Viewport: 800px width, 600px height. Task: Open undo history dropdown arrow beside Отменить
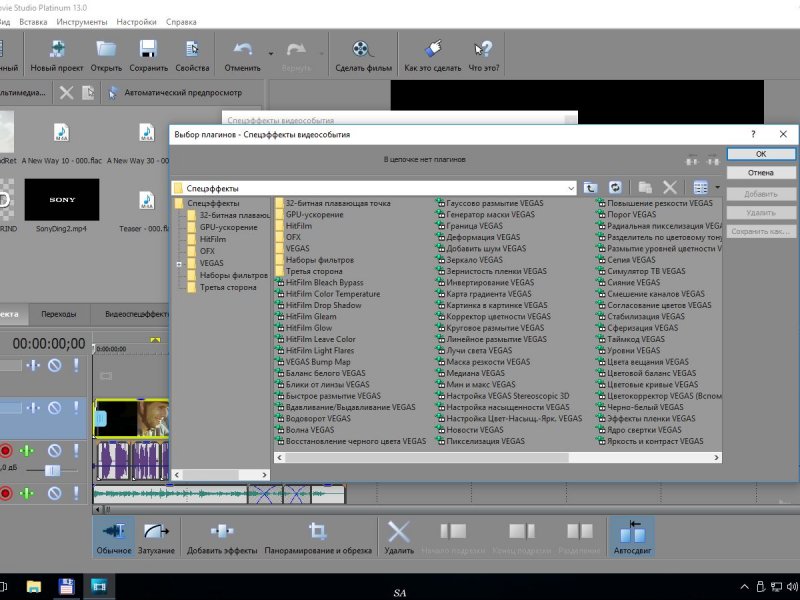coord(271,54)
